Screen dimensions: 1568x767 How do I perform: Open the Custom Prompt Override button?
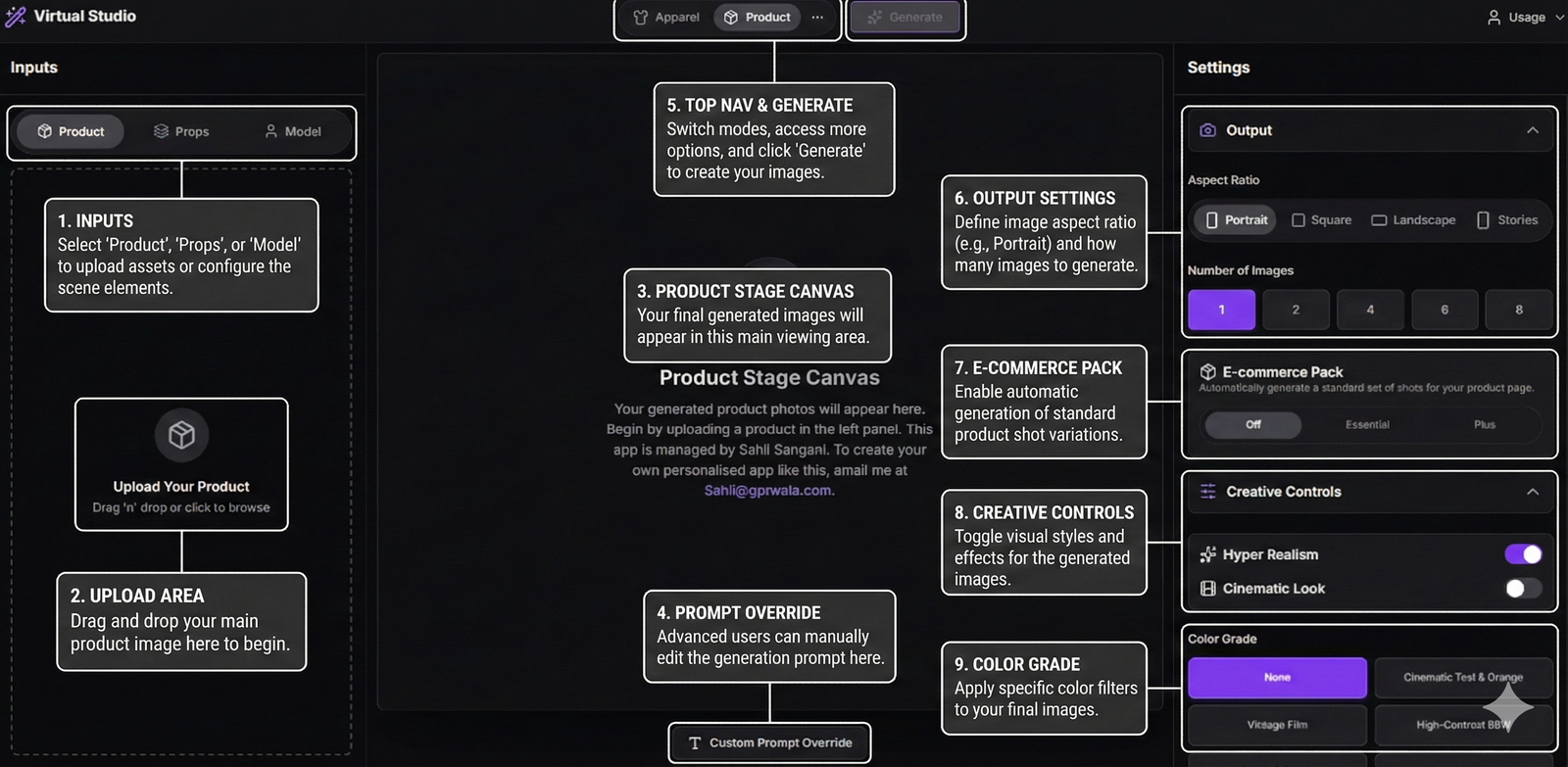(x=770, y=743)
